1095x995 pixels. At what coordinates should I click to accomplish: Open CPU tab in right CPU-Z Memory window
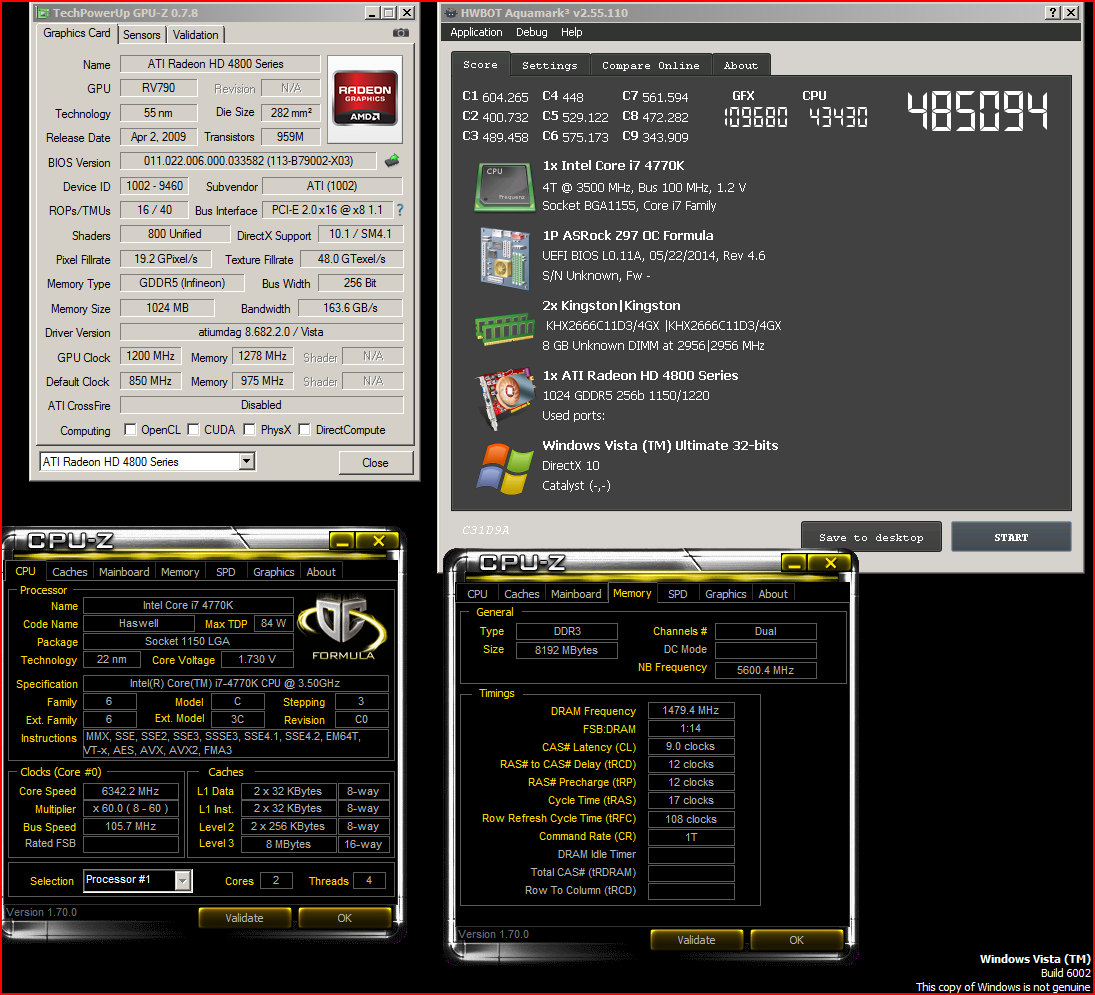tap(478, 594)
